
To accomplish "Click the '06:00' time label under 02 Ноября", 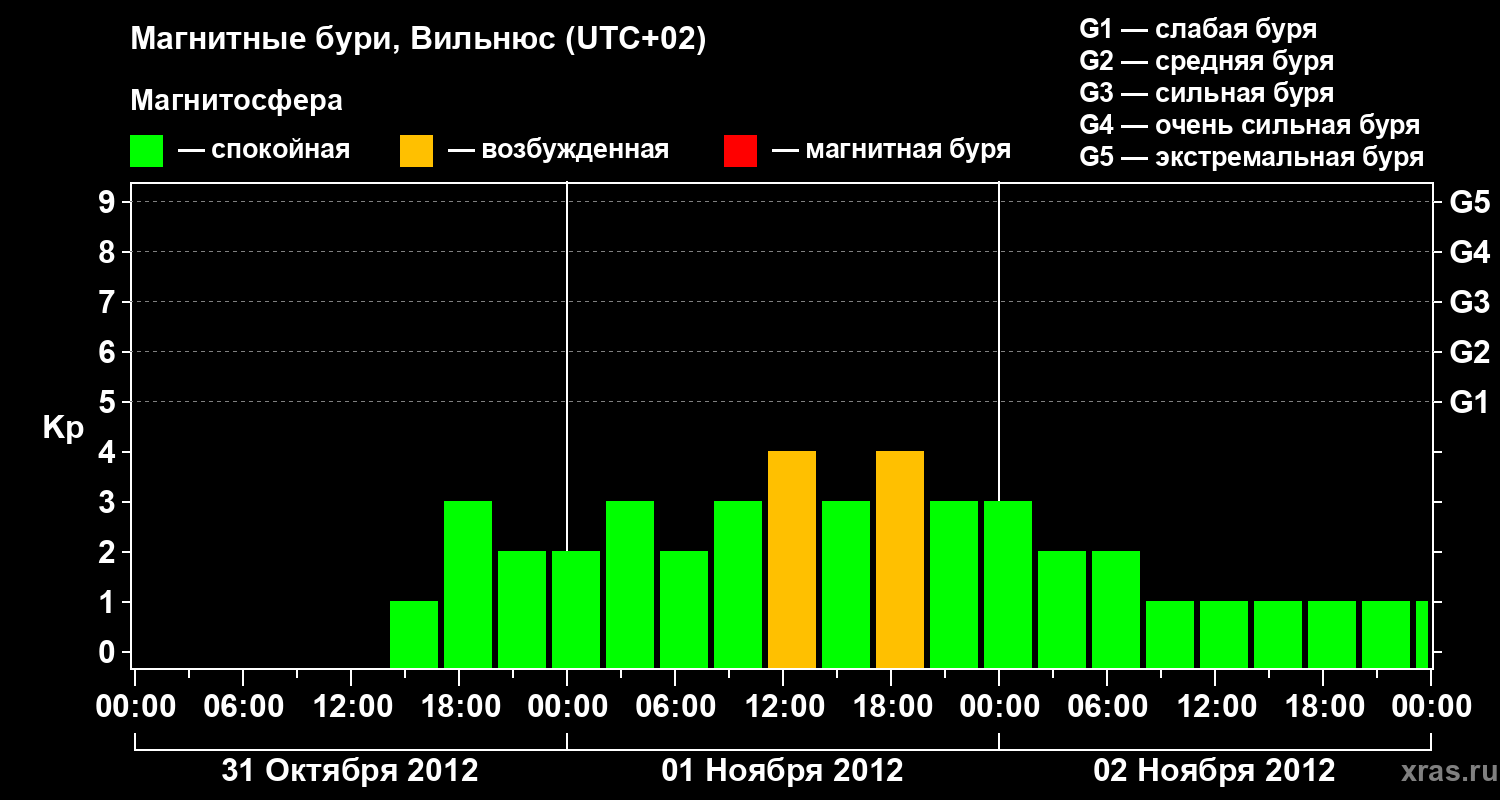I will coord(1108,707).
